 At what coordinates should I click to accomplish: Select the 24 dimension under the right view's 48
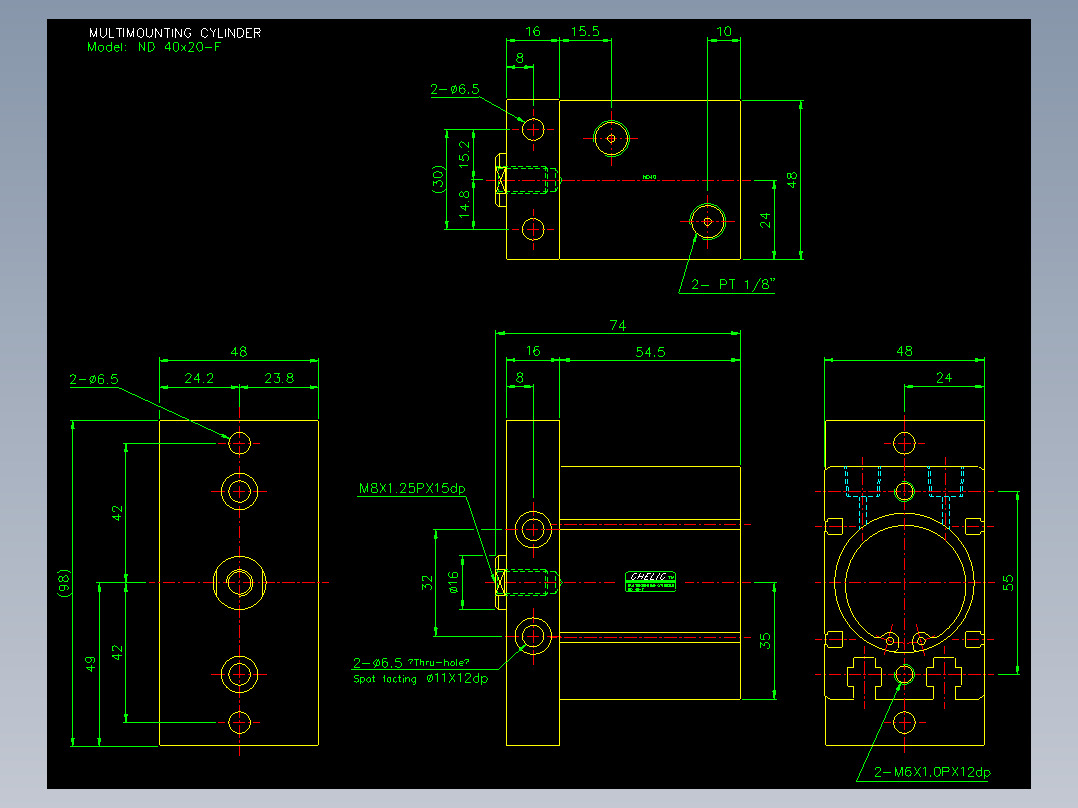(944, 378)
